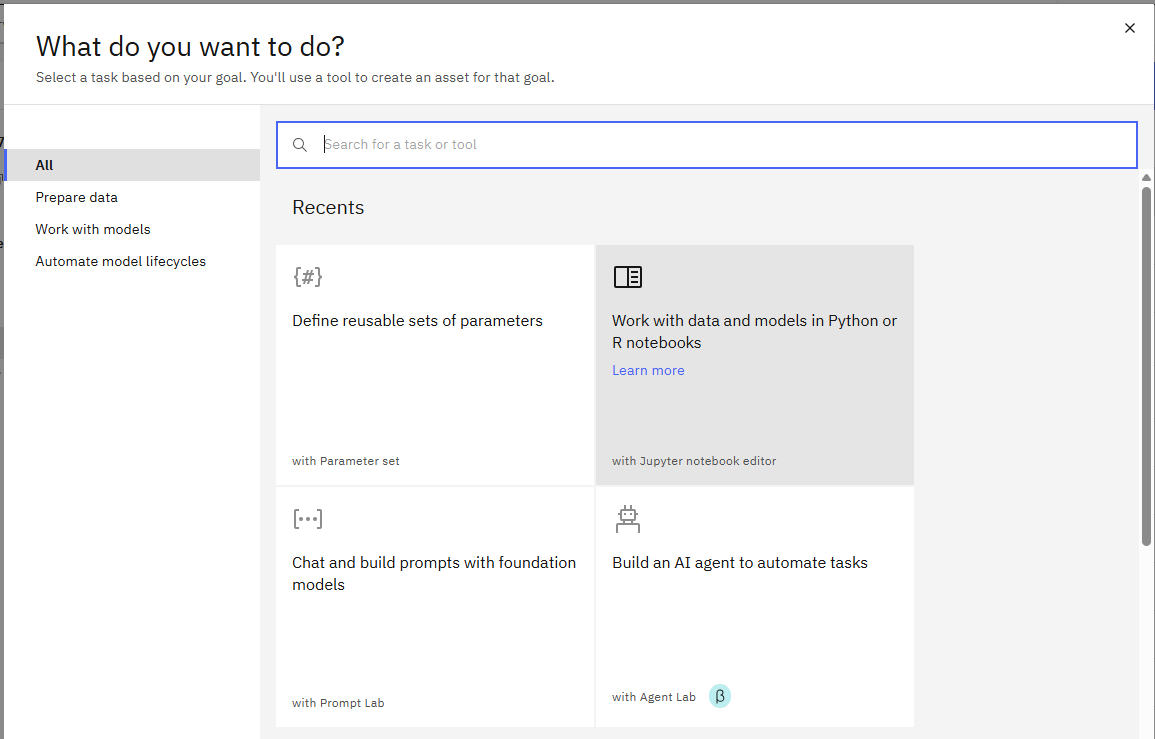Open the Work with models category

[x=93, y=229]
